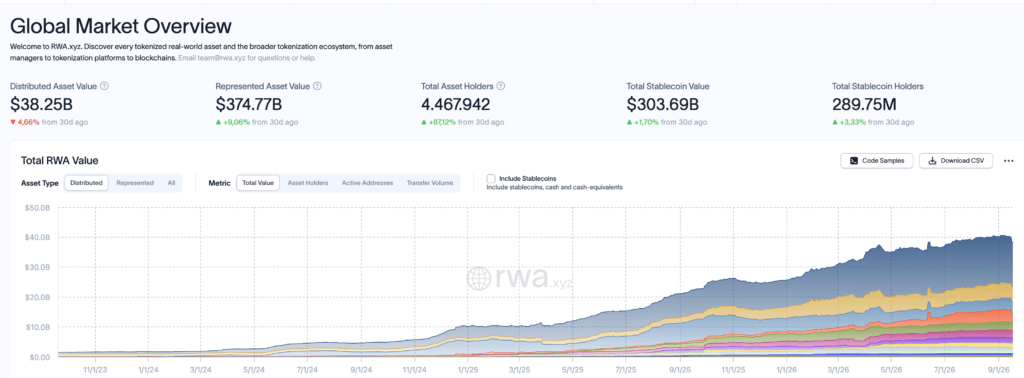Click the $38.25B distributed asset value
This screenshot has width=1024, height=378.
click(42, 104)
